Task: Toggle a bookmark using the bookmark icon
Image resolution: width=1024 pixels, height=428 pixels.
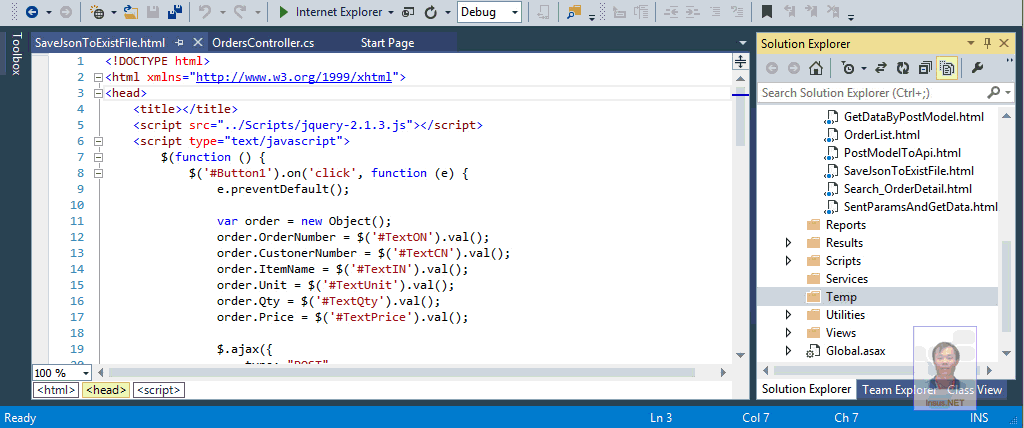Action: (767, 12)
